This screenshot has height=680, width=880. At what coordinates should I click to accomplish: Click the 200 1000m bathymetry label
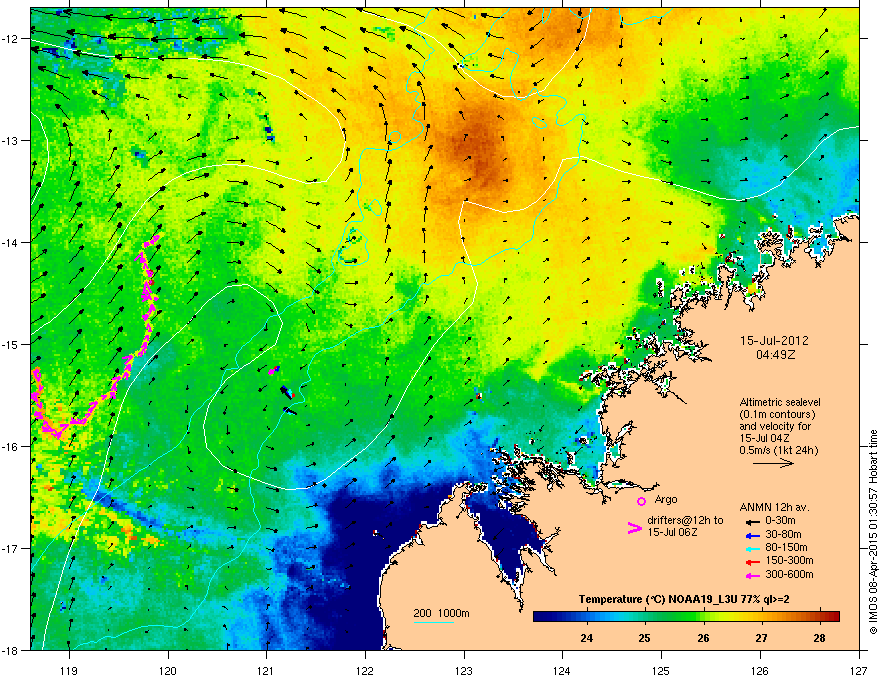click(441, 613)
